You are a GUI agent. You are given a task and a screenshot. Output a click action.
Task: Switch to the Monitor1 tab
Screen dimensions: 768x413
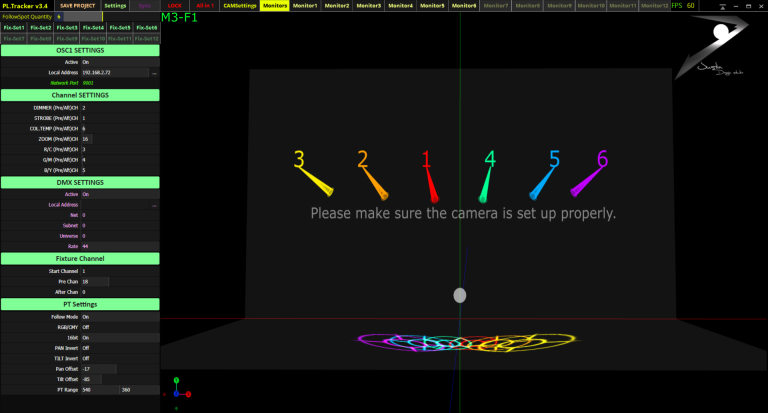point(304,6)
